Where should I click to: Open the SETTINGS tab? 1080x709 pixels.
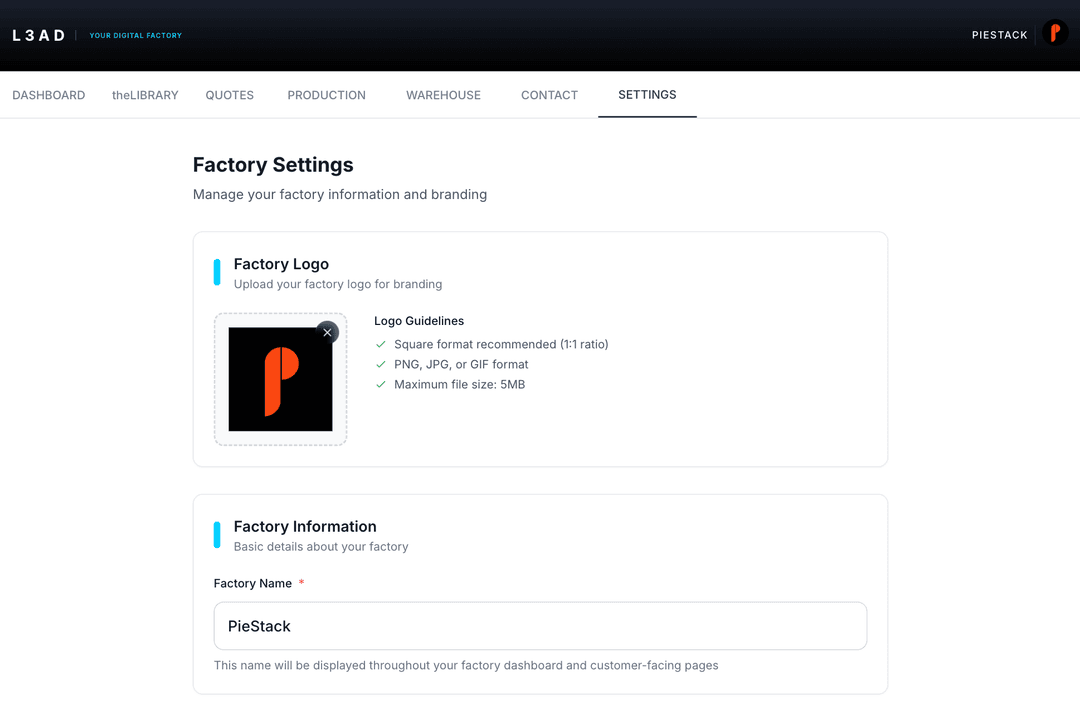point(647,95)
